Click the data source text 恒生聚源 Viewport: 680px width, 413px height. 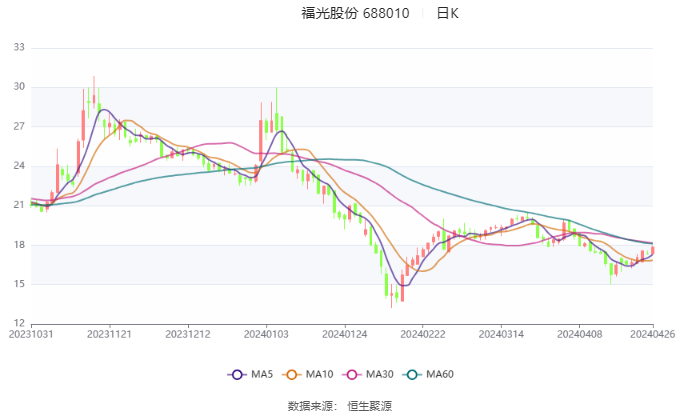(369, 406)
